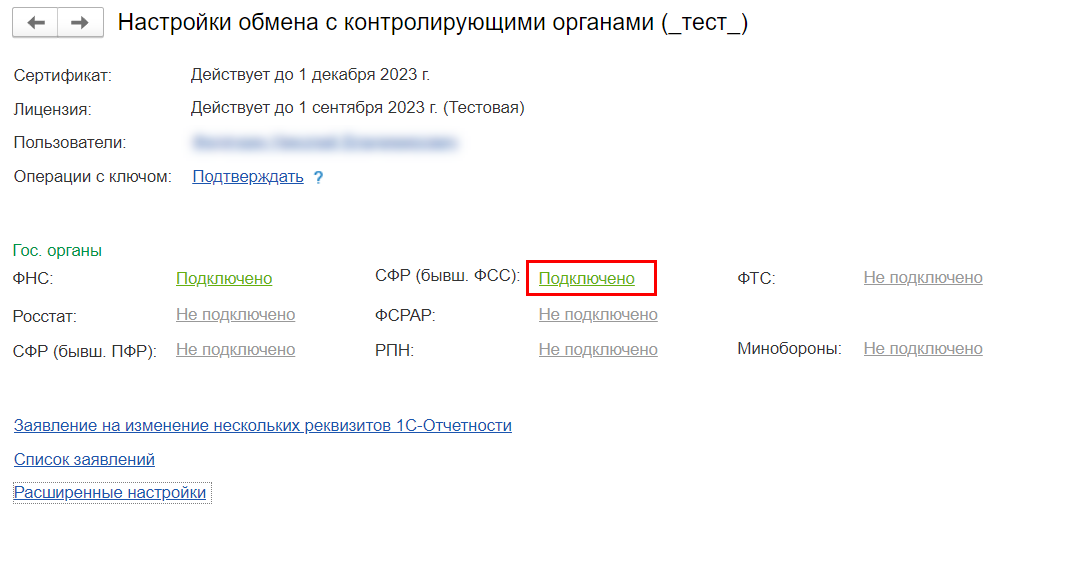Image resolution: width=1086 pixels, height=584 pixels.
Task: Click СФР (бывш. ПФР) Не подключено link
Action: (235, 349)
